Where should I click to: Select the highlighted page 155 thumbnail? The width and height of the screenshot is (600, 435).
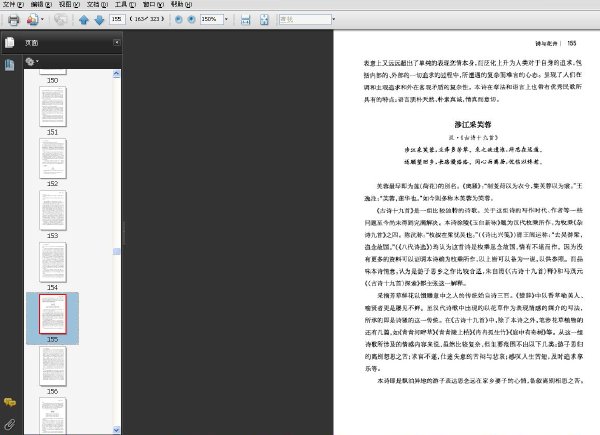53,314
